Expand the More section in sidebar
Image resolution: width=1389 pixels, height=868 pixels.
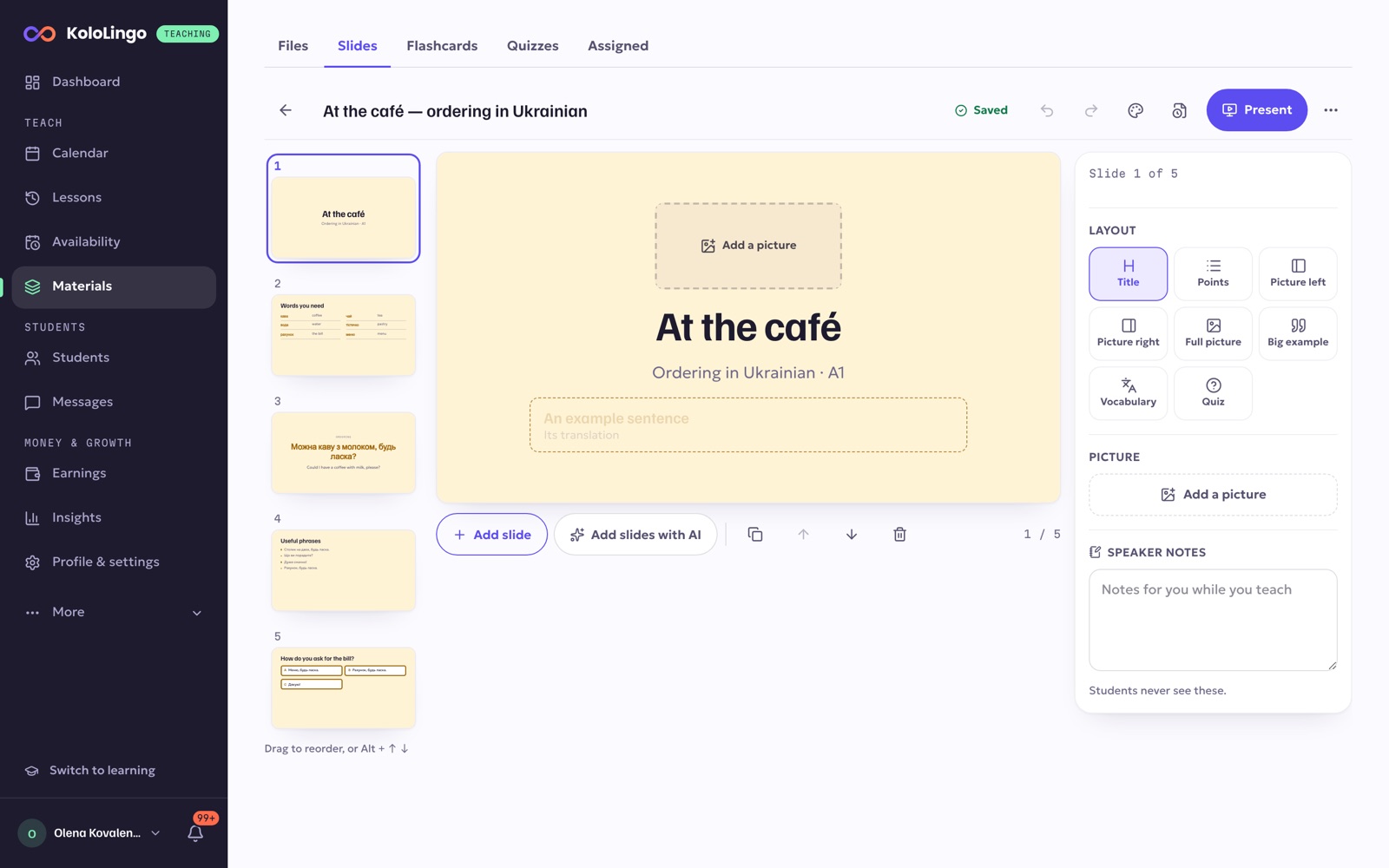[x=114, y=613]
